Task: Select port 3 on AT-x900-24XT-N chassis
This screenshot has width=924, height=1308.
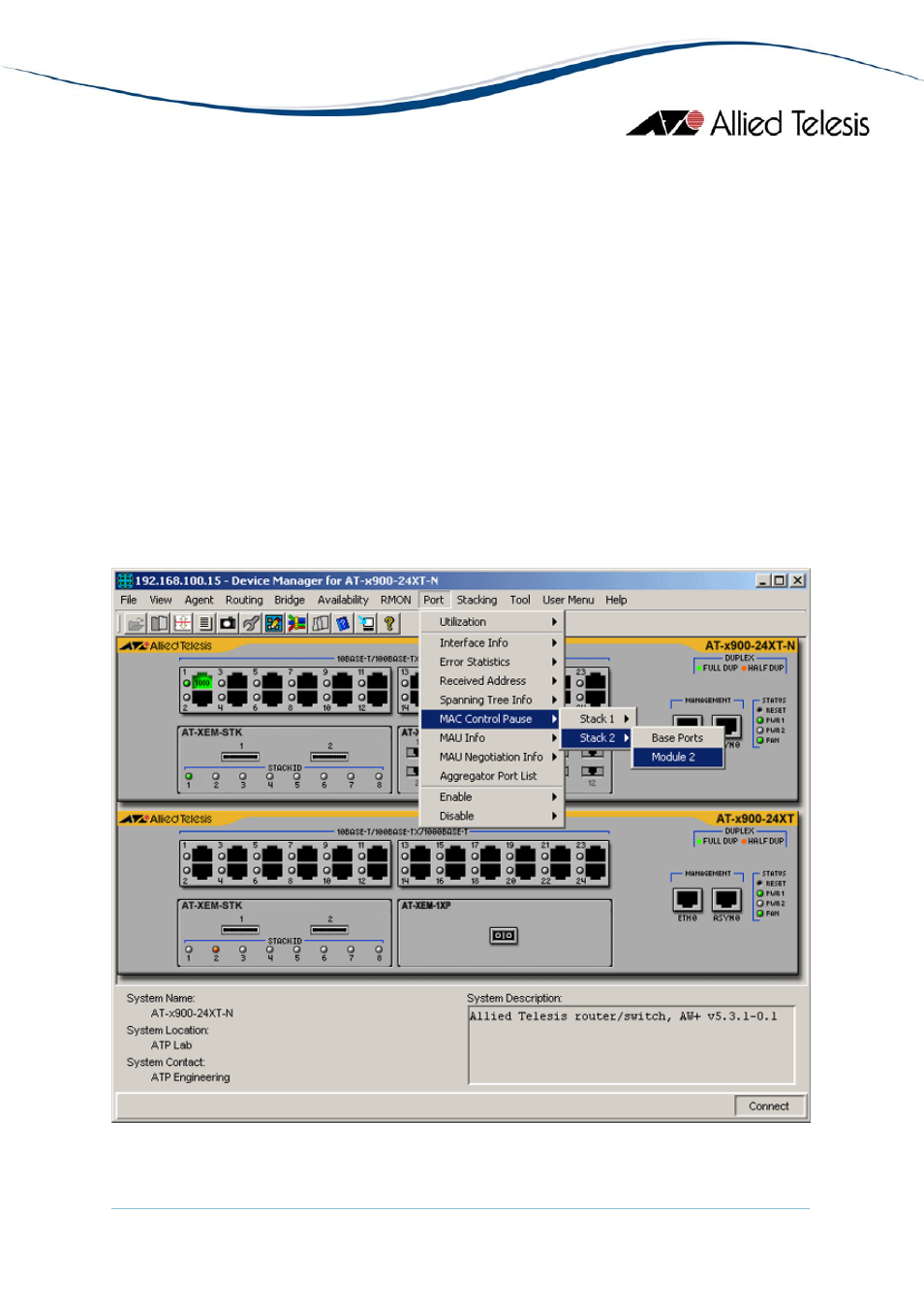Action: pos(237,681)
